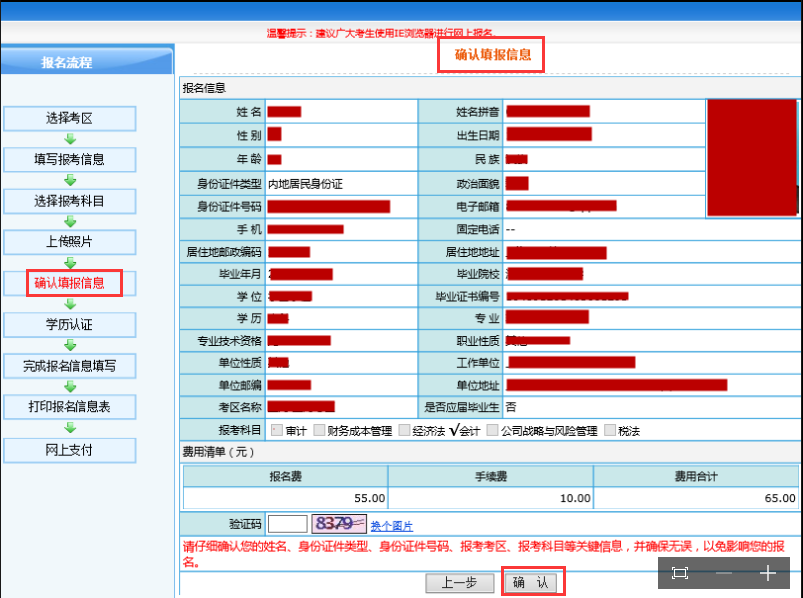Click the 8379 captcha image
This screenshot has height=598, width=803.
point(337,524)
